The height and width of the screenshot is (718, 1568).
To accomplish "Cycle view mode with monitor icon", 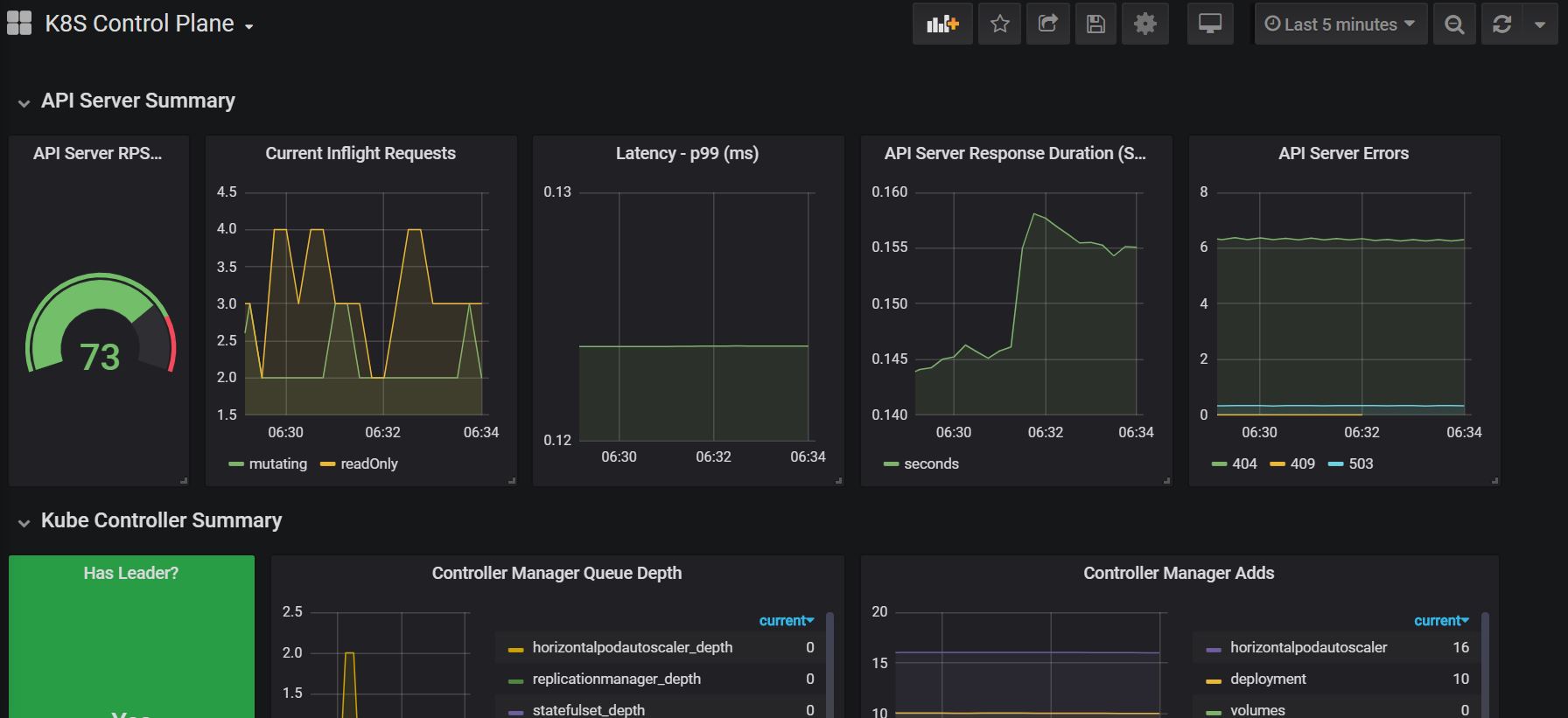I will tap(1210, 24).
